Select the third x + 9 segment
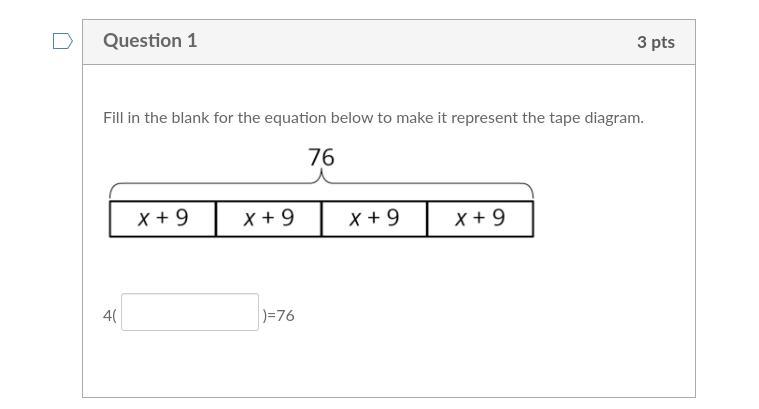This screenshot has width=759, height=409. (374, 219)
